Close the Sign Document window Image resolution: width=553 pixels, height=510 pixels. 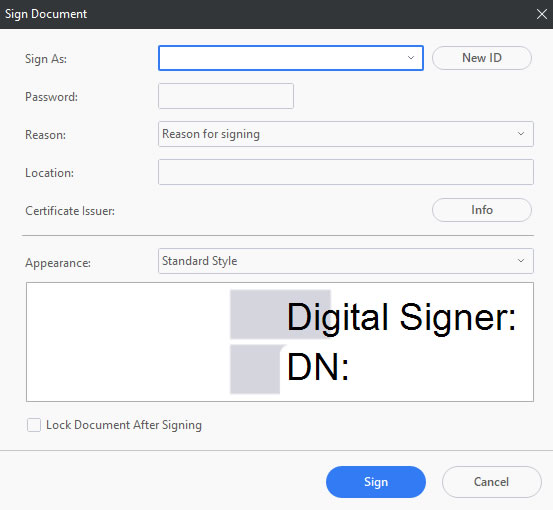pos(541,14)
